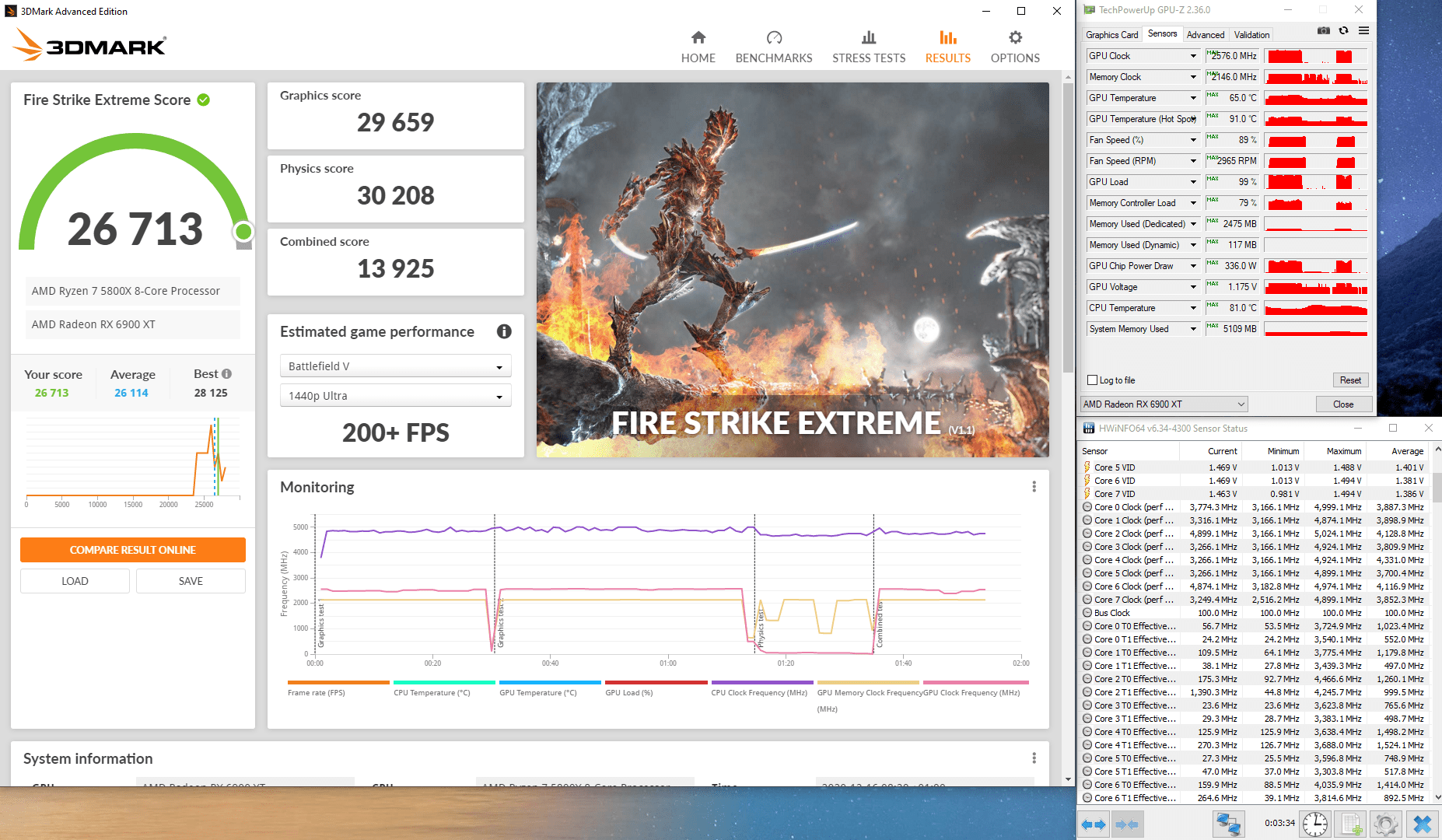Click the GPU Load red legend swatch
Image resolution: width=1442 pixels, height=840 pixels.
656,682
